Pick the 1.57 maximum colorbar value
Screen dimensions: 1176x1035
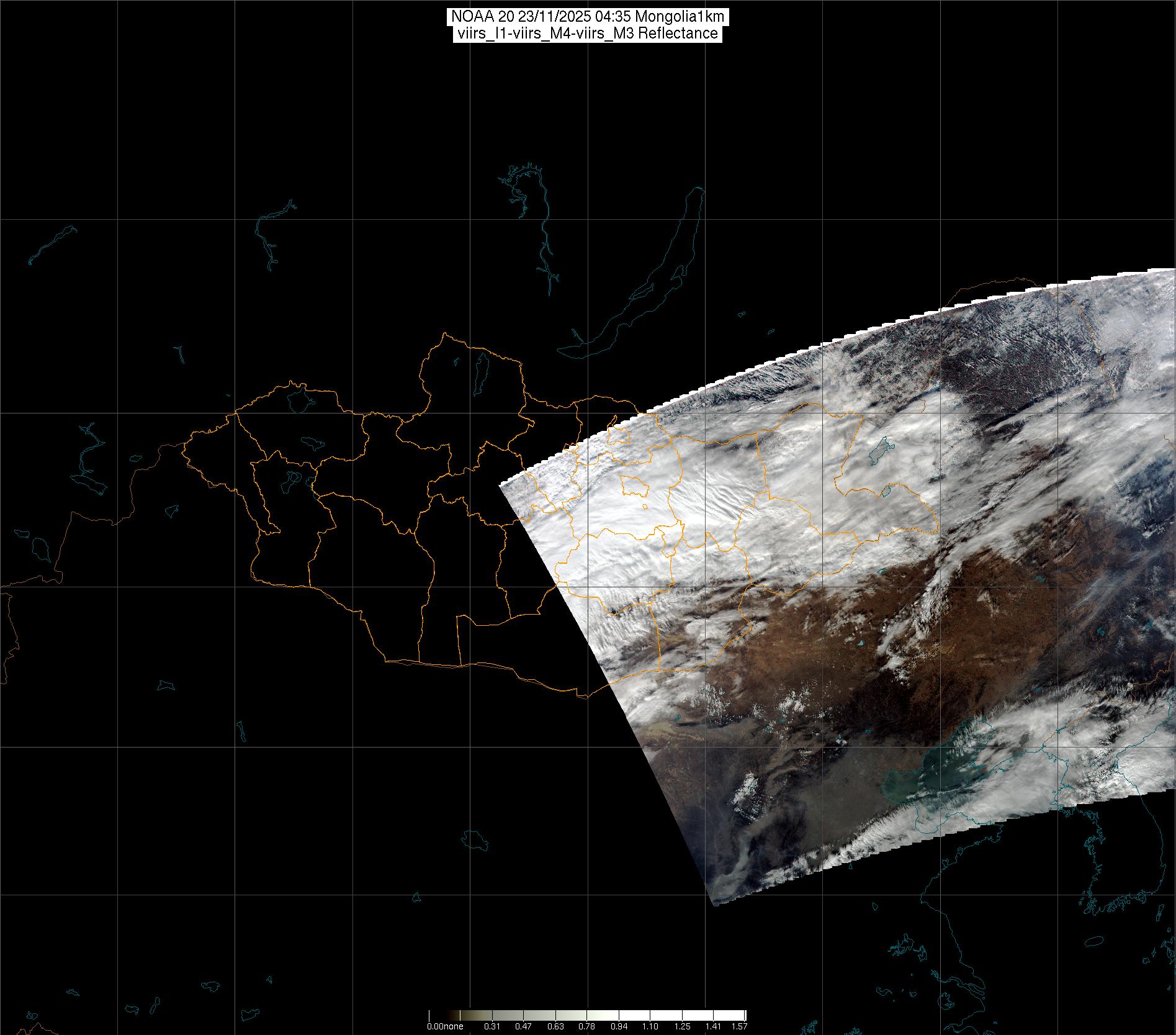pos(739,1026)
